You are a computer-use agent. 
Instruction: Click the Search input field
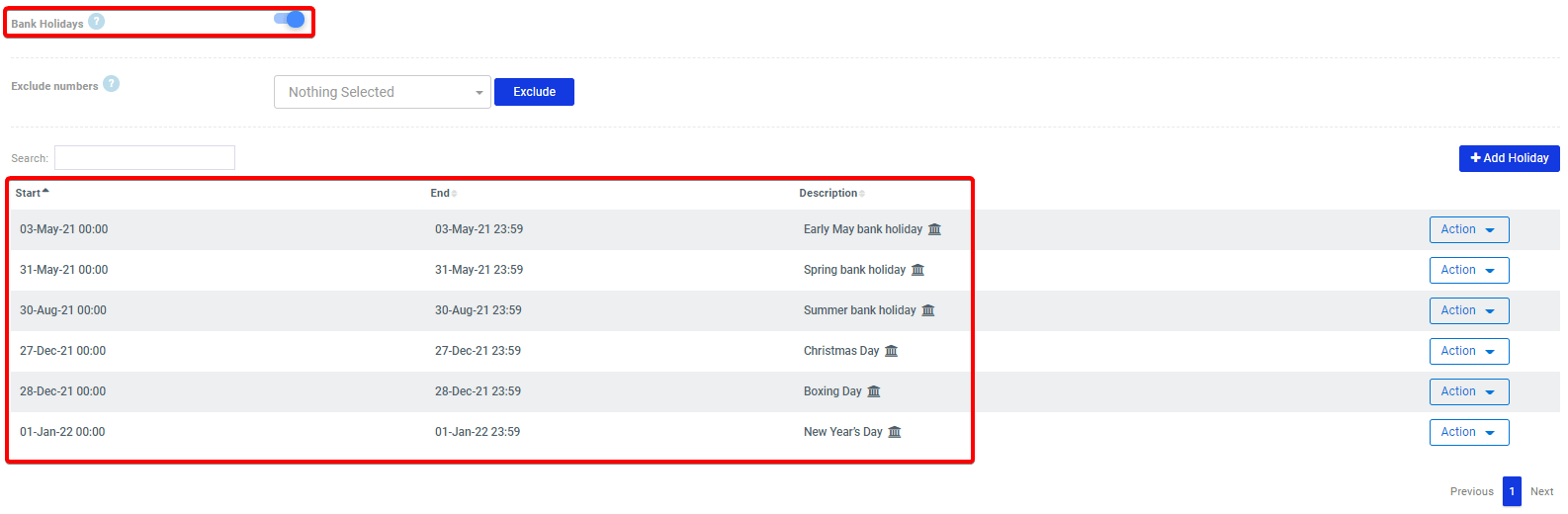(144, 158)
